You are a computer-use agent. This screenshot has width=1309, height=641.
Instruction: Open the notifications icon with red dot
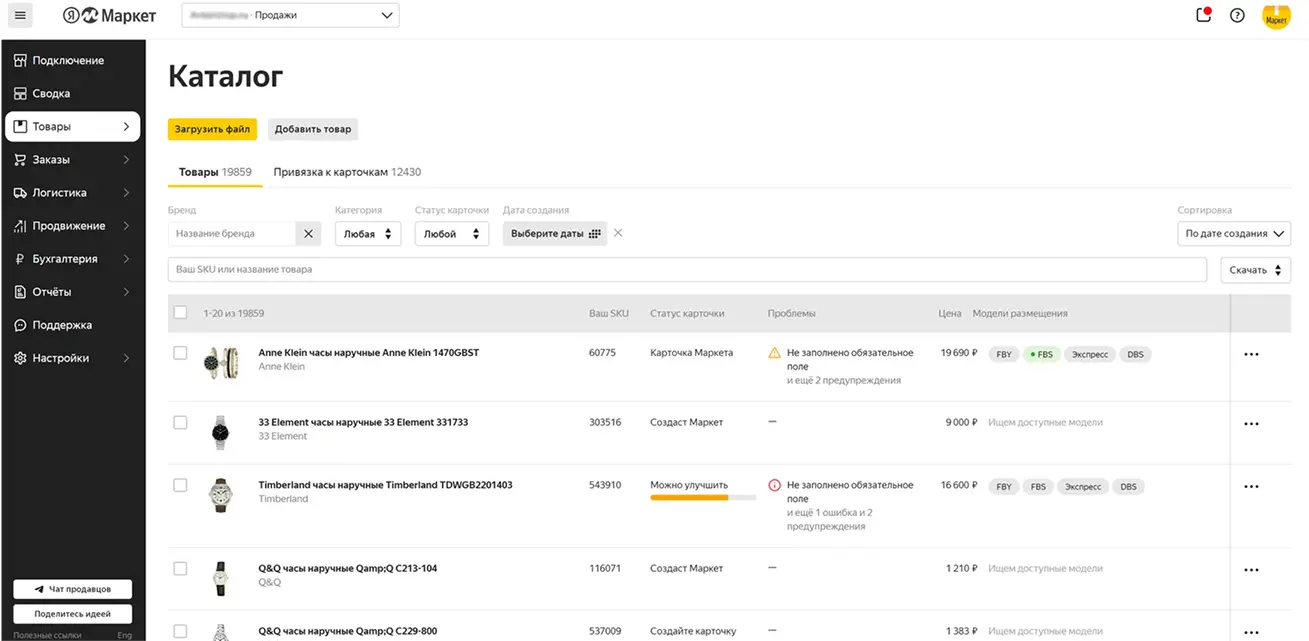pyautogui.click(x=1204, y=15)
